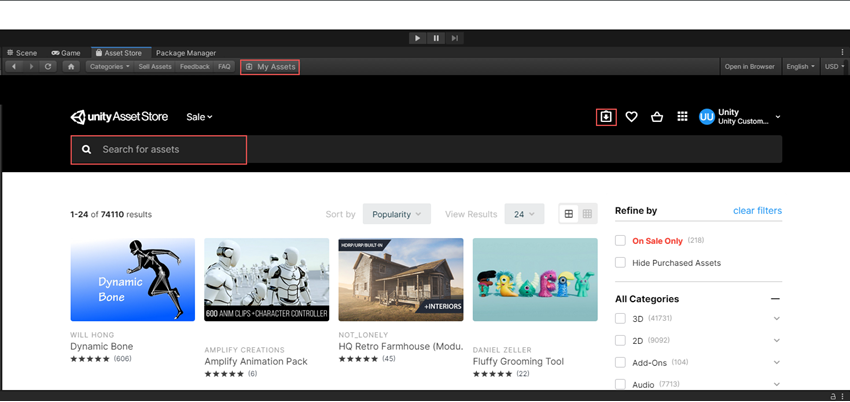Click publisher DANIEL ZELLER
The image size is (850, 402).
(502, 350)
